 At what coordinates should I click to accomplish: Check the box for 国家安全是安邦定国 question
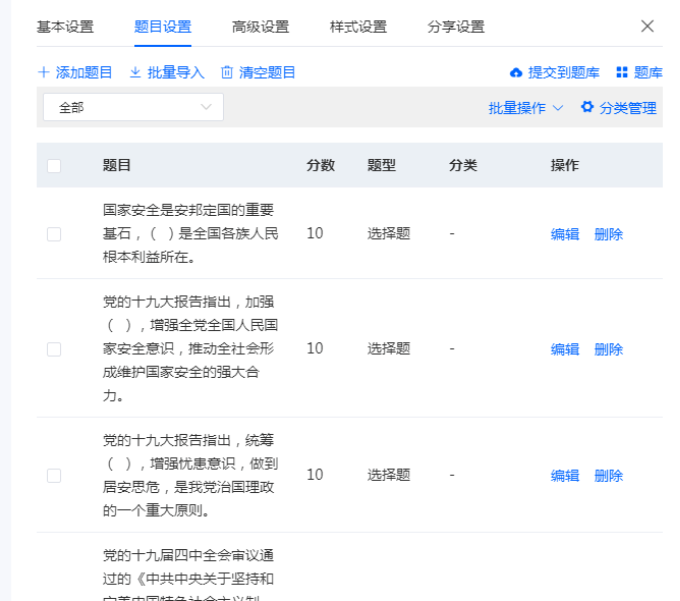pyautogui.click(x=54, y=234)
